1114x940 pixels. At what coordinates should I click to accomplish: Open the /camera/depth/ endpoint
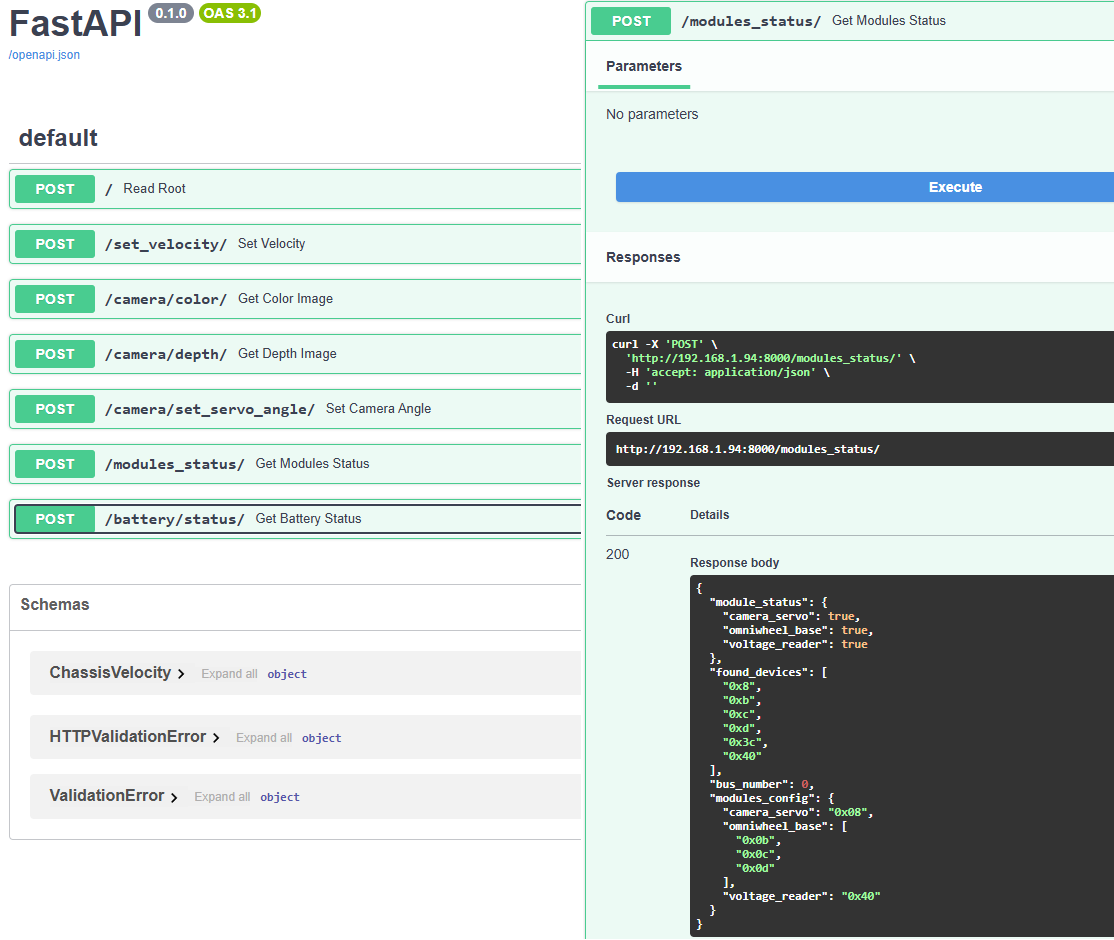click(166, 354)
